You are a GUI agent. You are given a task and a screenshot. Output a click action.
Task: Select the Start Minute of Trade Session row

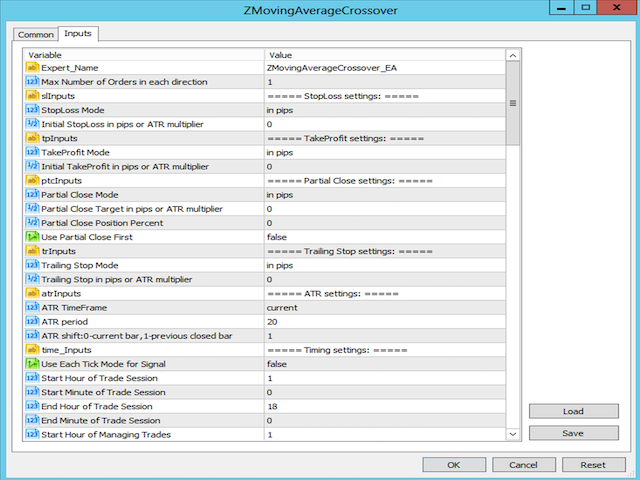[x=265, y=392]
